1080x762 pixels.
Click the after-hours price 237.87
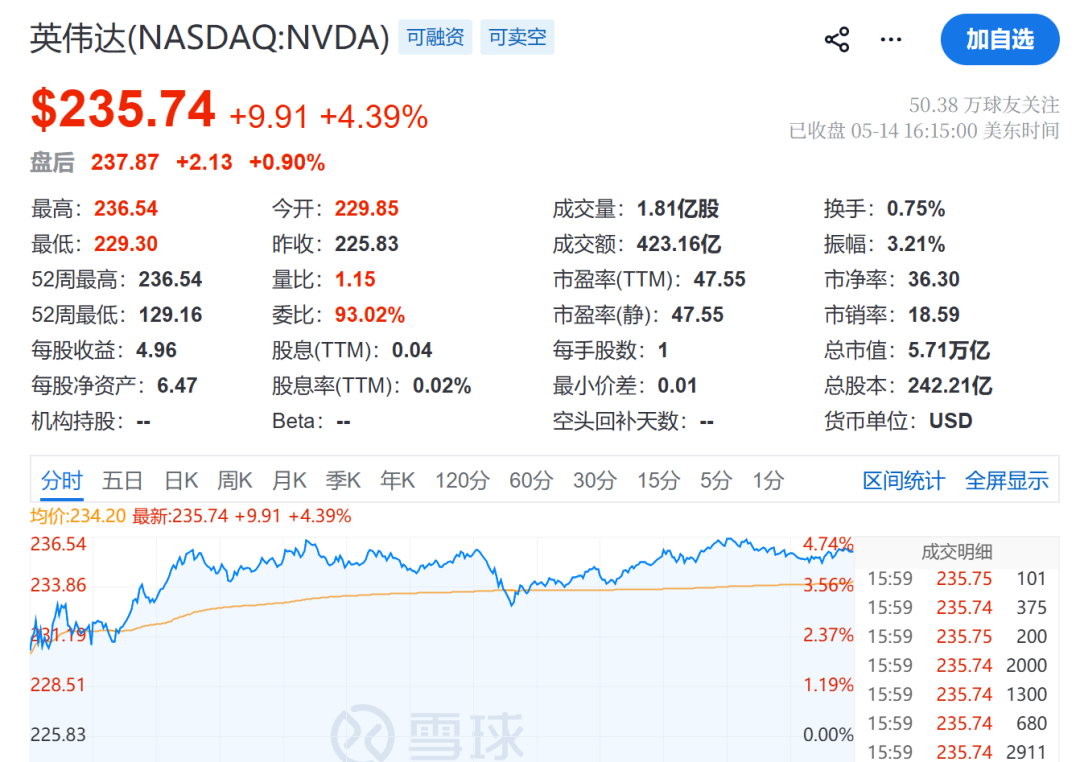(125, 163)
